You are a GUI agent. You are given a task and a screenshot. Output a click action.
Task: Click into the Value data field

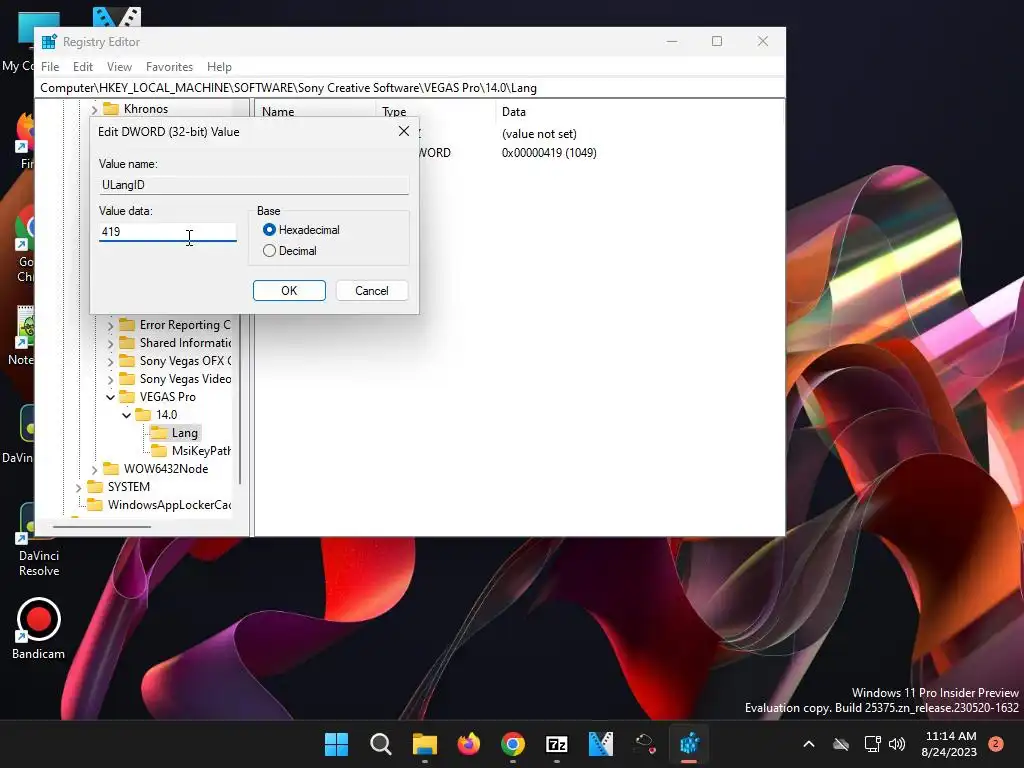tap(167, 232)
